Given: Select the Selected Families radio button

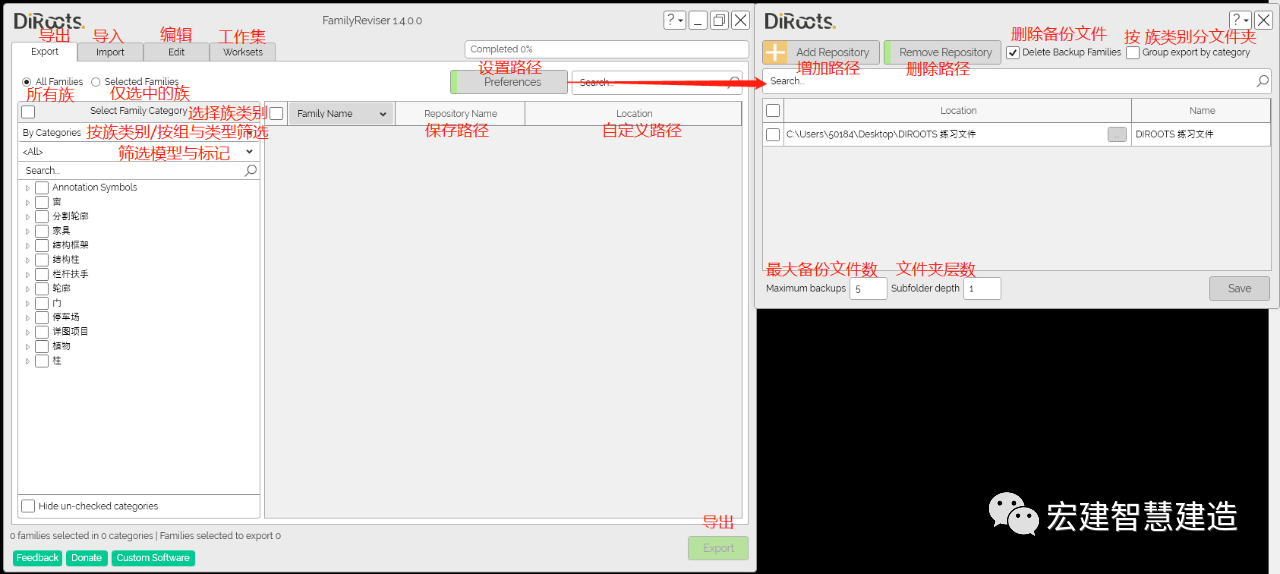Looking at the screenshot, I should pos(96,82).
